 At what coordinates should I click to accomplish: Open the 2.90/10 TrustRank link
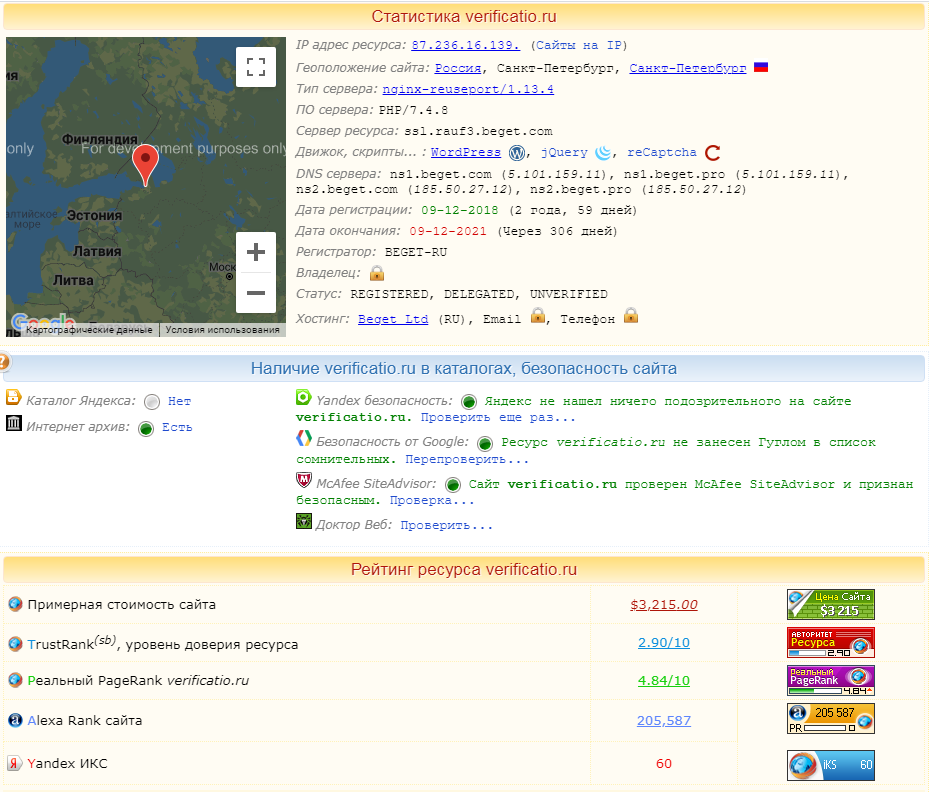(664, 643)
